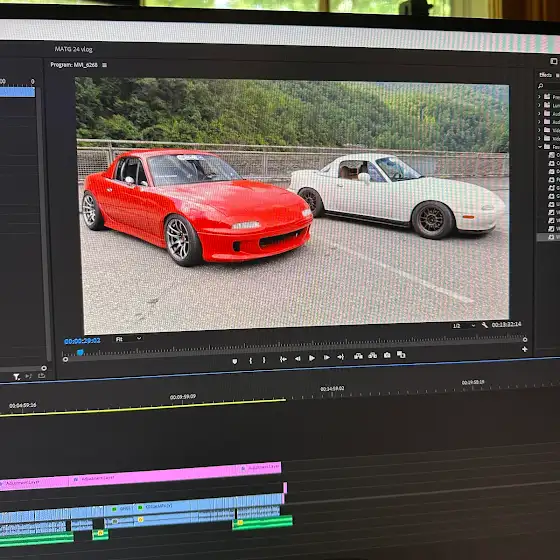Click the blue playhead on monitor scrub bar
The width and height of the screenshot is (560, 560).
[x=80, y=352]
